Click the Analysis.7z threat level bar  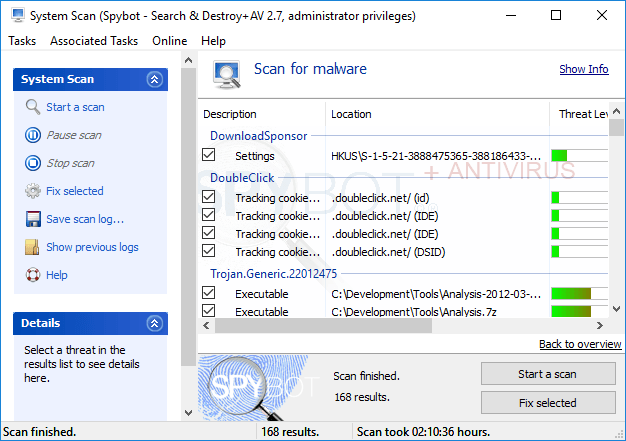[580, 311]
